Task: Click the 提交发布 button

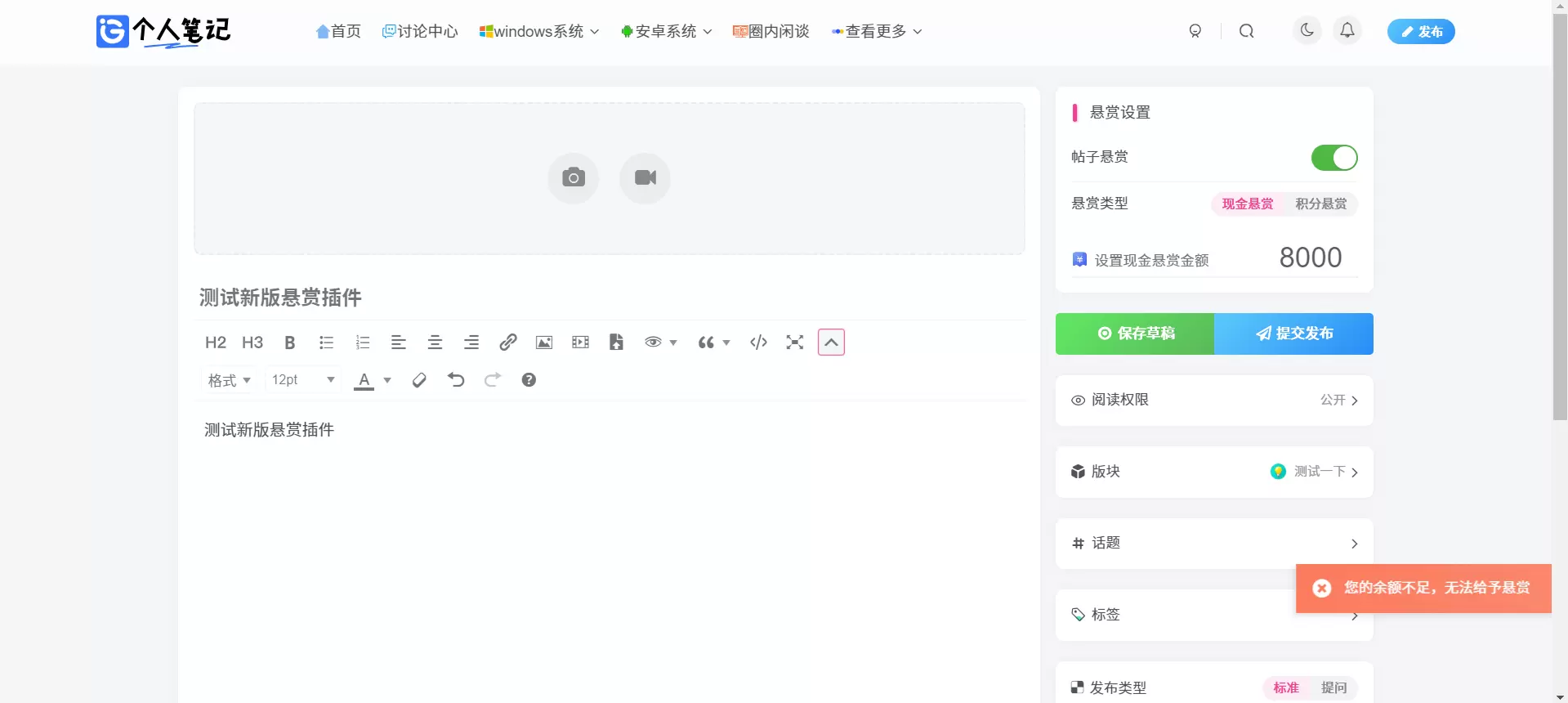Action: 1293,334
